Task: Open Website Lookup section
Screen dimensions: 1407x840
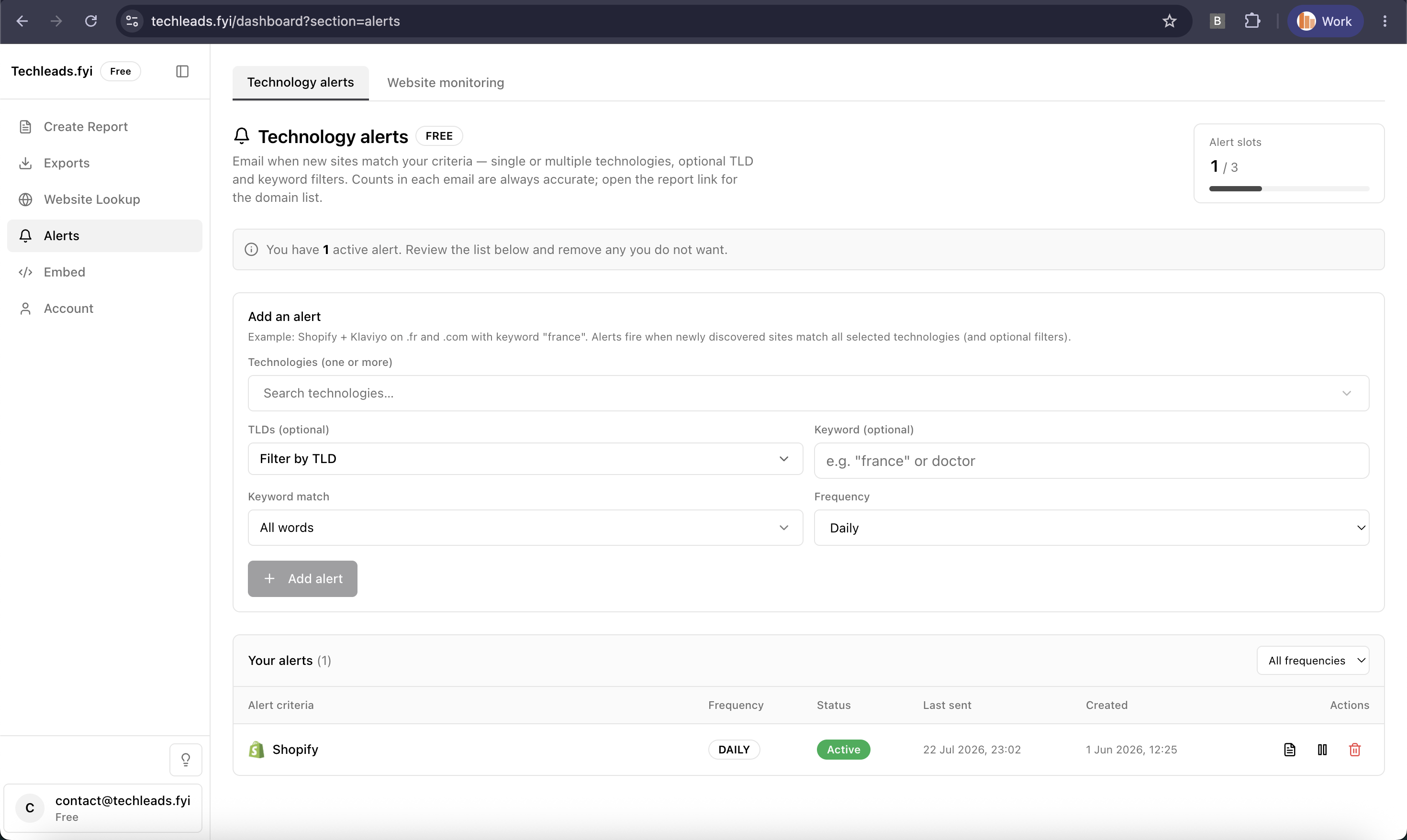Action: click(104, 199)
